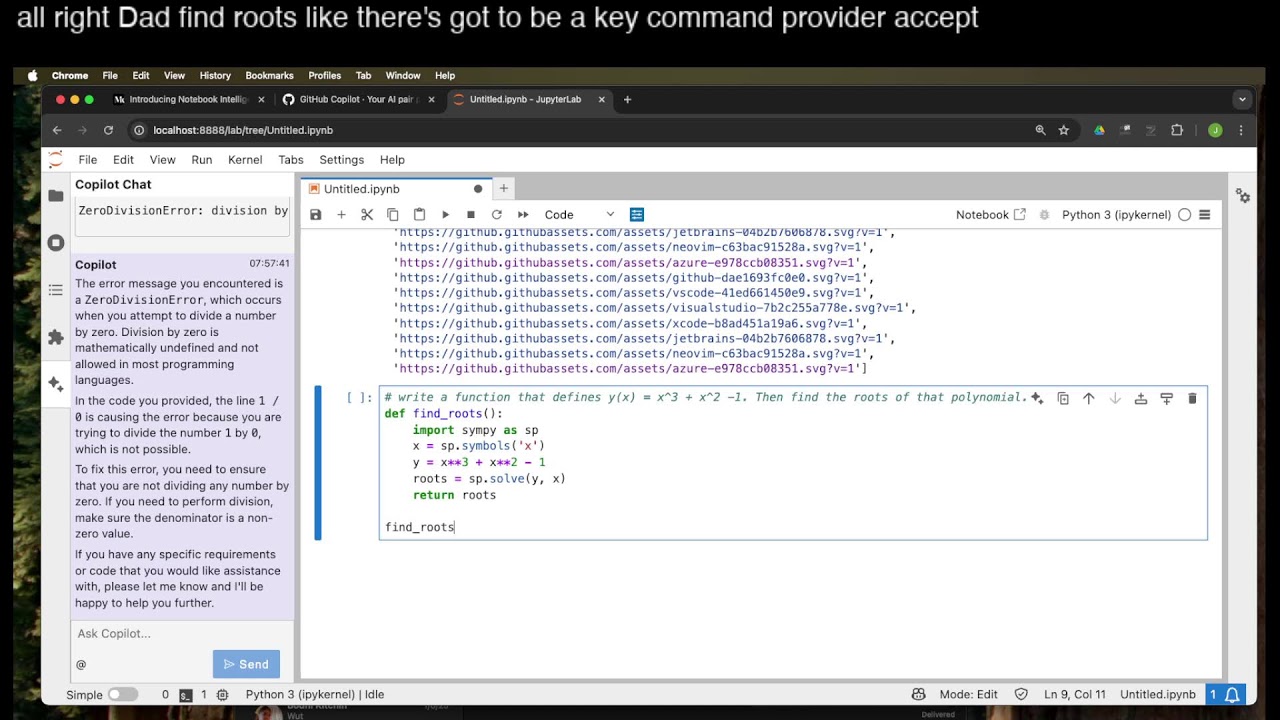Insert a cell below from cell toolbar
This screenshot has width=1280, height=720.
(1166, 398)
